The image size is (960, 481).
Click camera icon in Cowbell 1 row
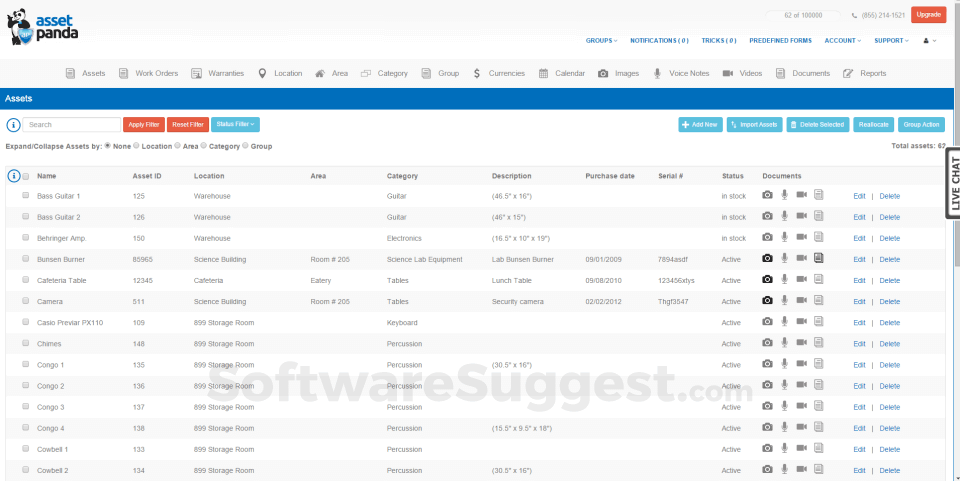pyautogui.click(x=767, y=449)
